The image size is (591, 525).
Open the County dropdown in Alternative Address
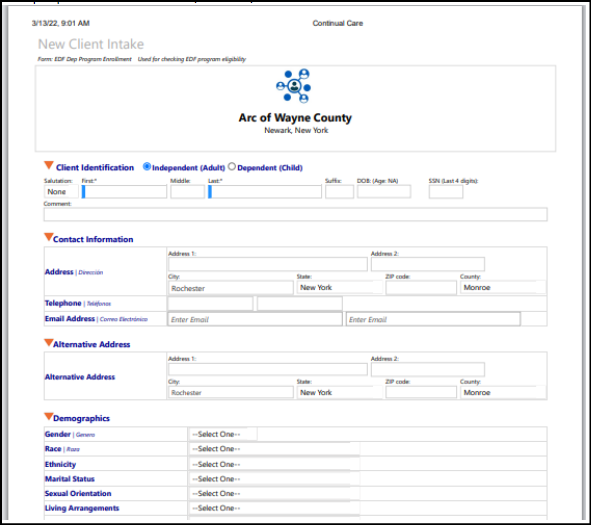point(503,392)
